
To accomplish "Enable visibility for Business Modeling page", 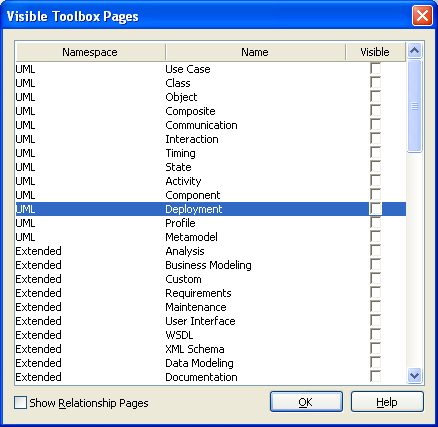I will (x=375, y=265).
